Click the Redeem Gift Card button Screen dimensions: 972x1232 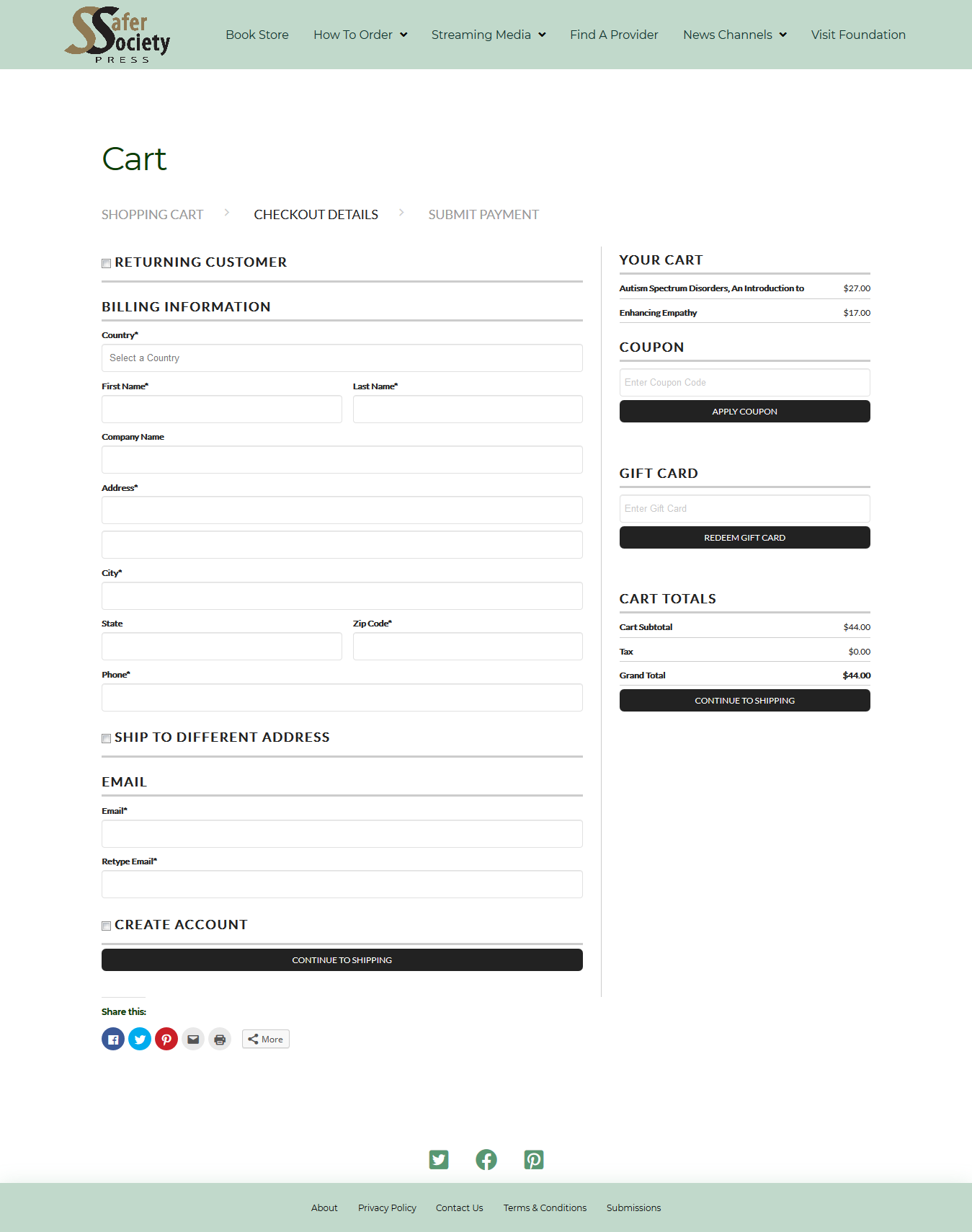[x=744, y=538]
